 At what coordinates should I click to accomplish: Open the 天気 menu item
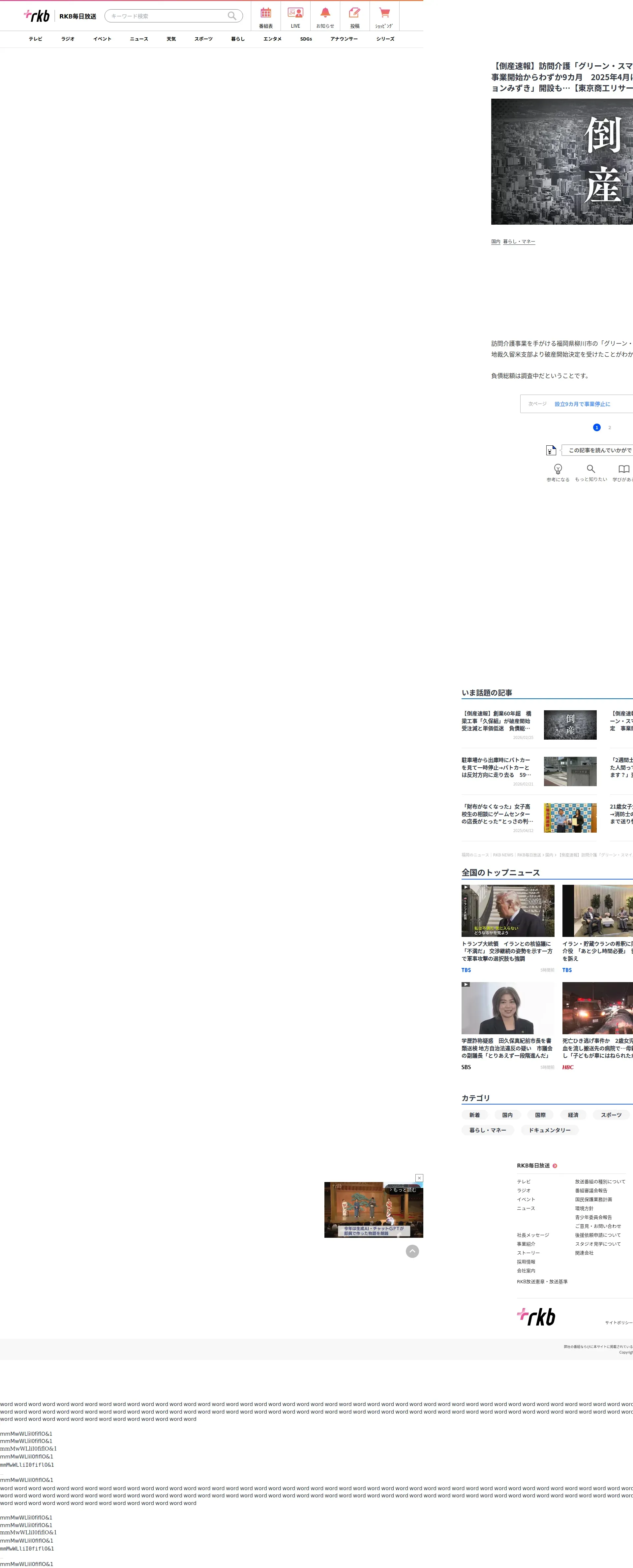pyautogui.click(x=171, y=39)
